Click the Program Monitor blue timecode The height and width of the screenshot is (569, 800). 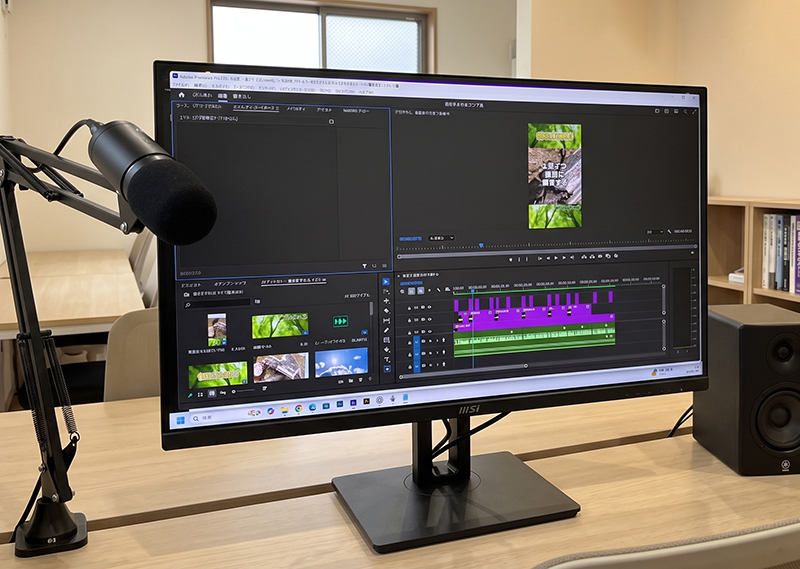411,239
